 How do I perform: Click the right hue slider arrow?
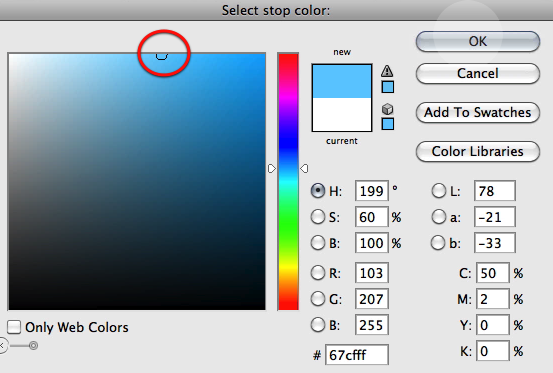pyautogui.click(x=304, y=169)
